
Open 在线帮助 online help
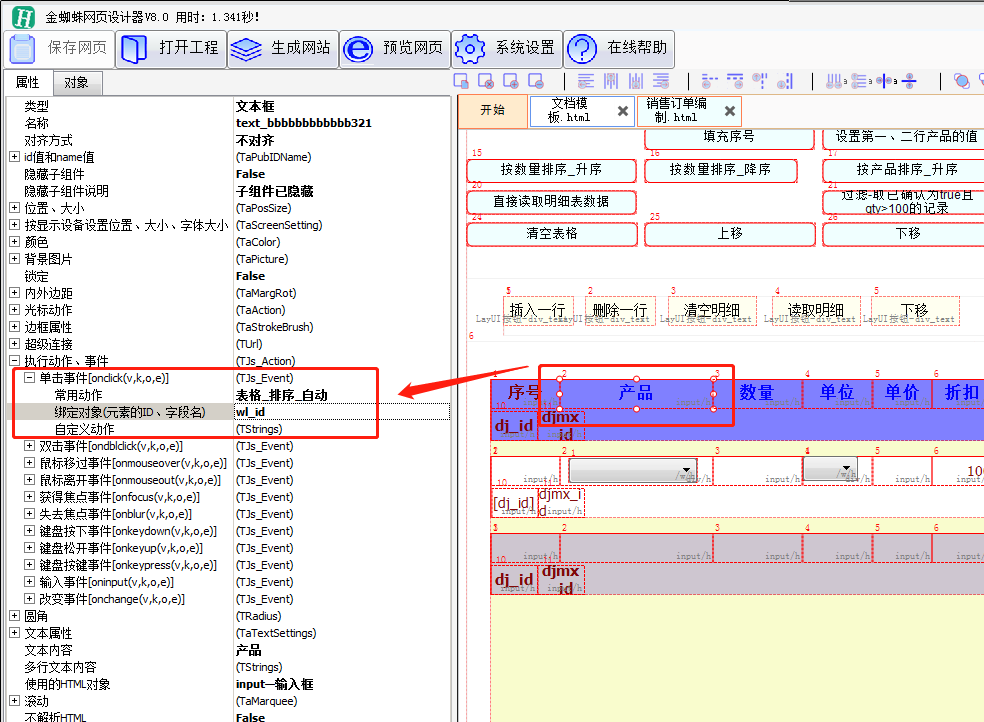[x=619, y=48]
